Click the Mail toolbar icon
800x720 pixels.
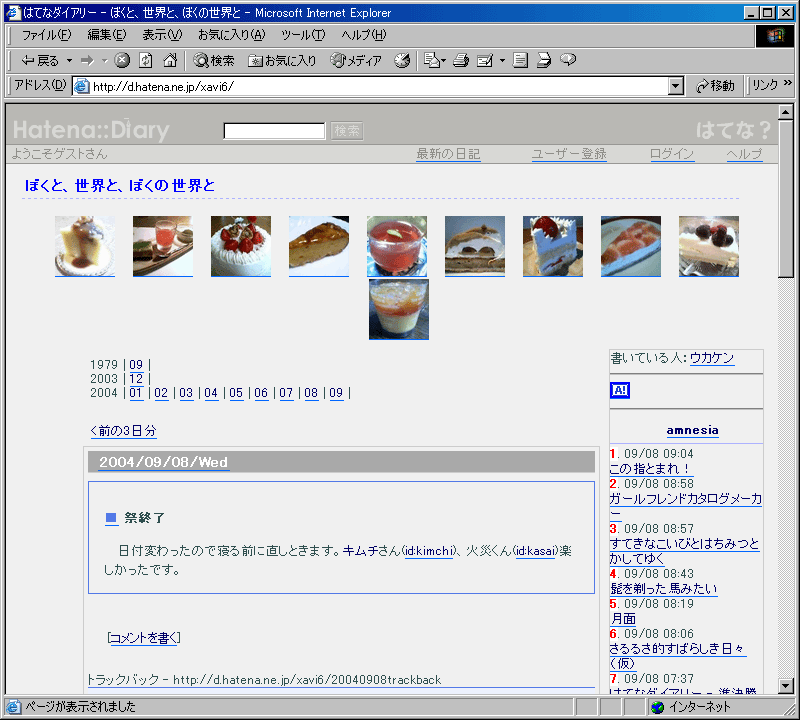[x=432, y=61]
